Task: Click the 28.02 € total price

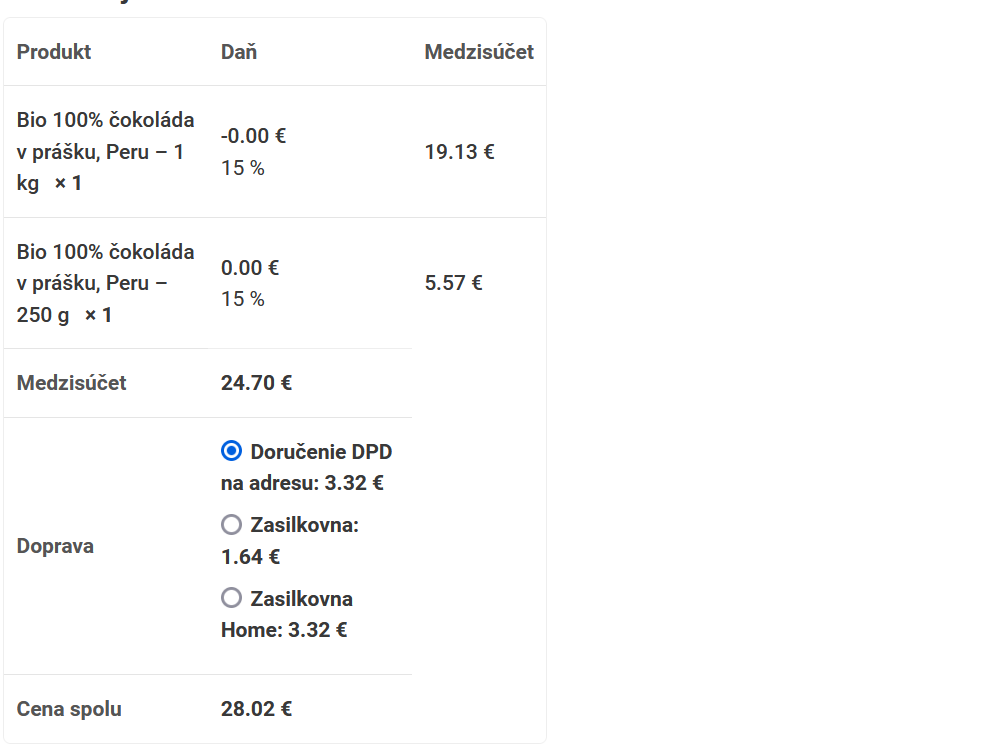Action: click(256, 709)
